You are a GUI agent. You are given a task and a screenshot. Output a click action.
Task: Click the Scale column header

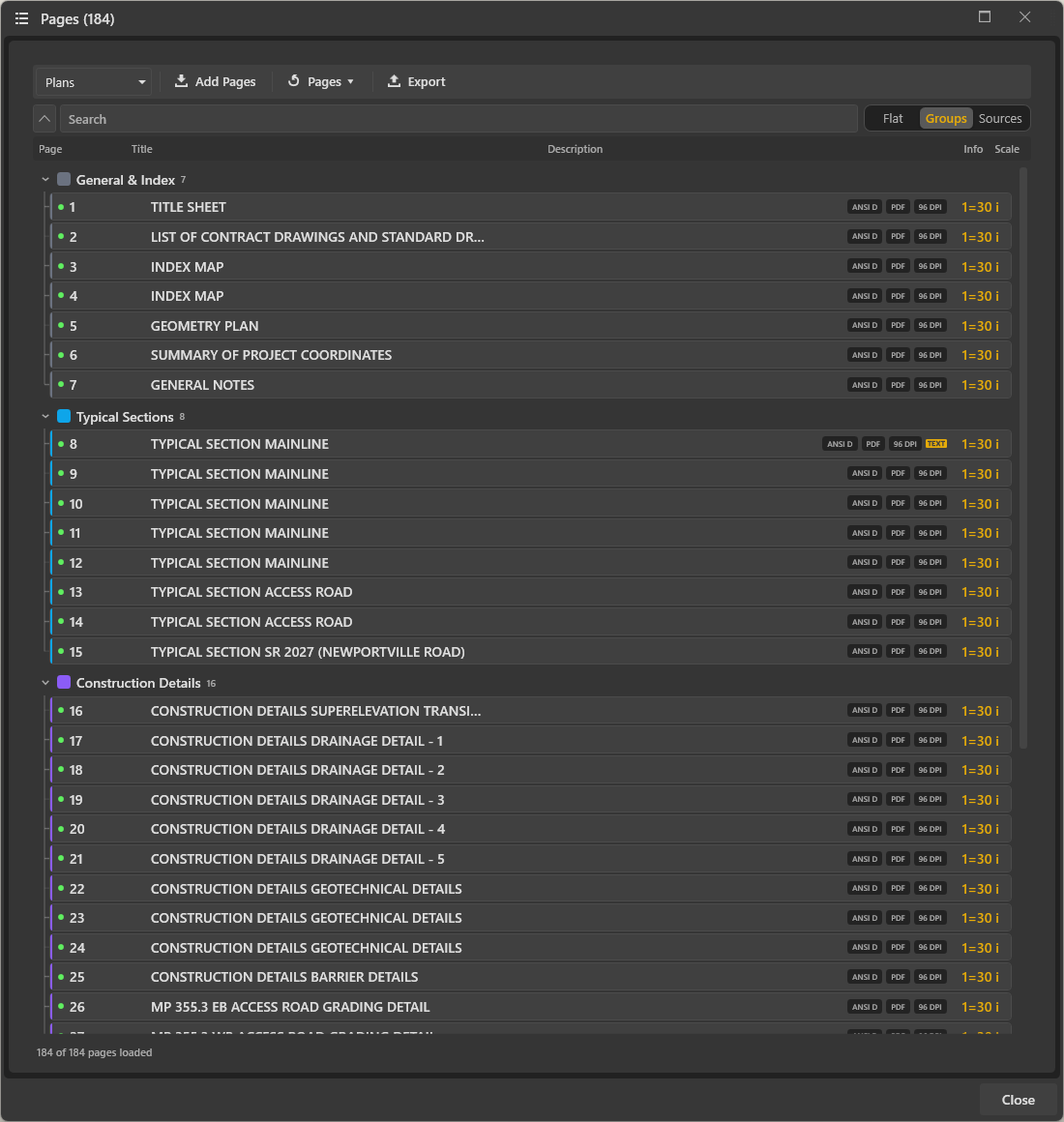click(x=1007, y=149)
